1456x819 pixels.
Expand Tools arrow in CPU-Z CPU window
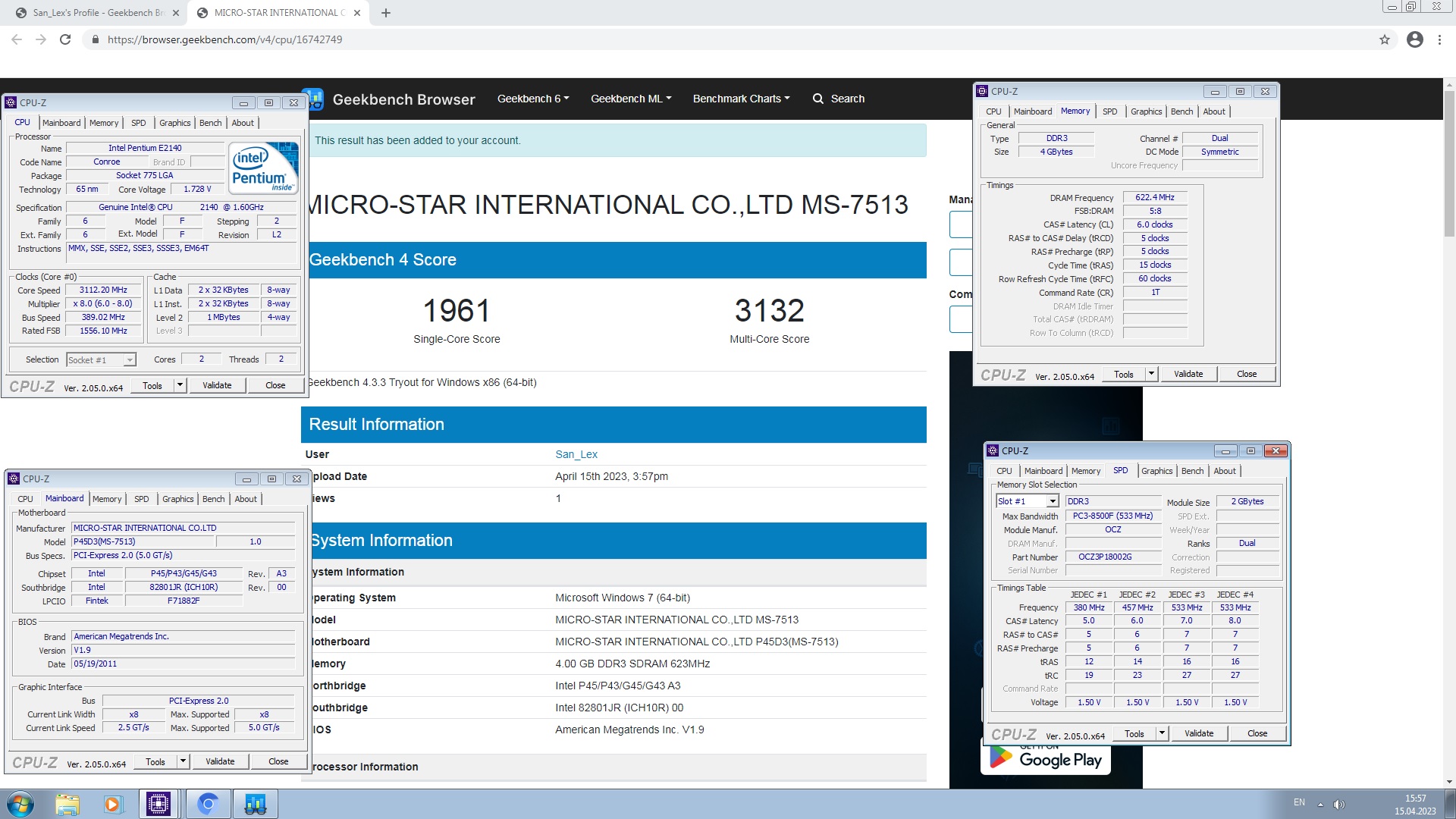click(x=180, y=385)
